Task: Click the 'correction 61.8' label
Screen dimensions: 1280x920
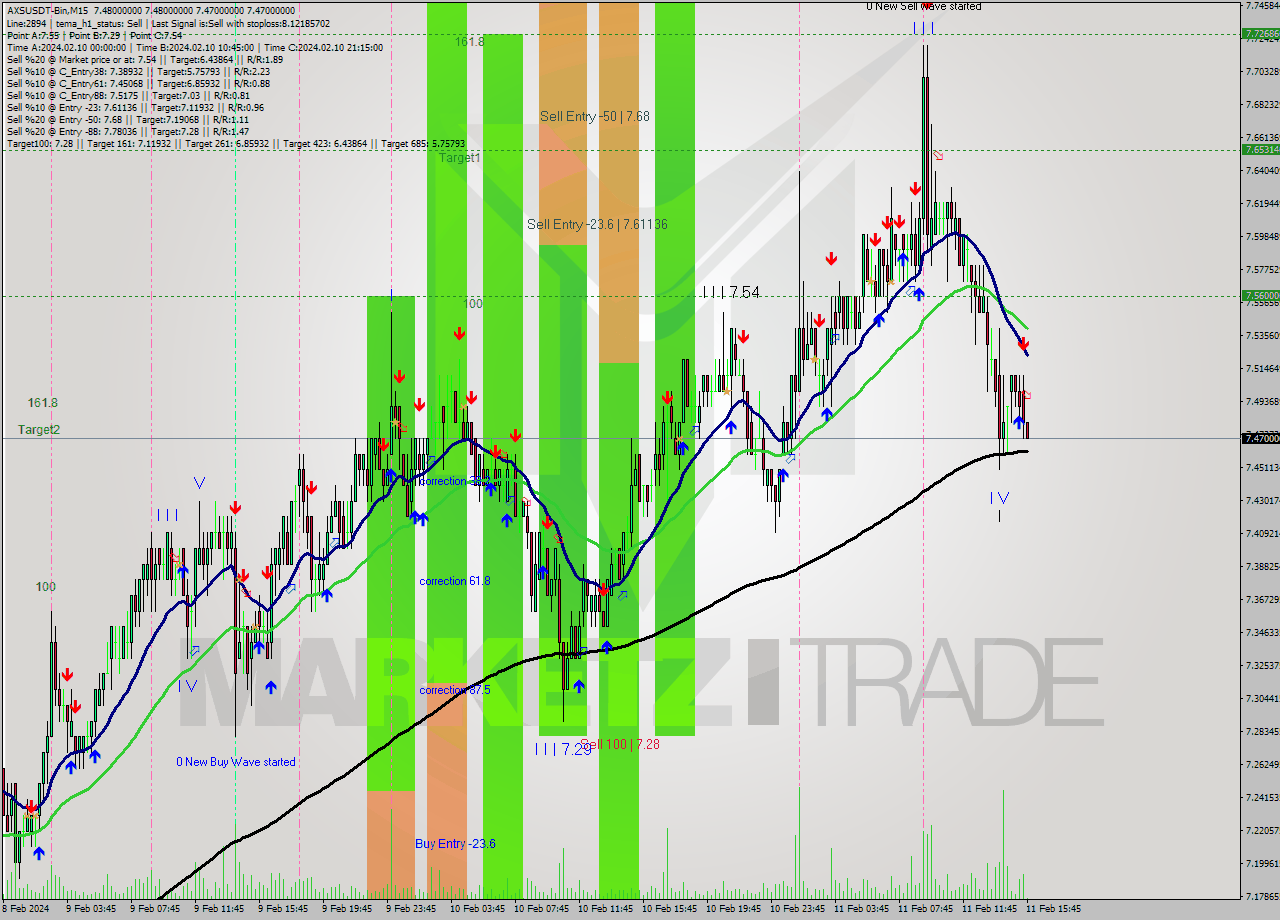Action: (x=455, y=581)
